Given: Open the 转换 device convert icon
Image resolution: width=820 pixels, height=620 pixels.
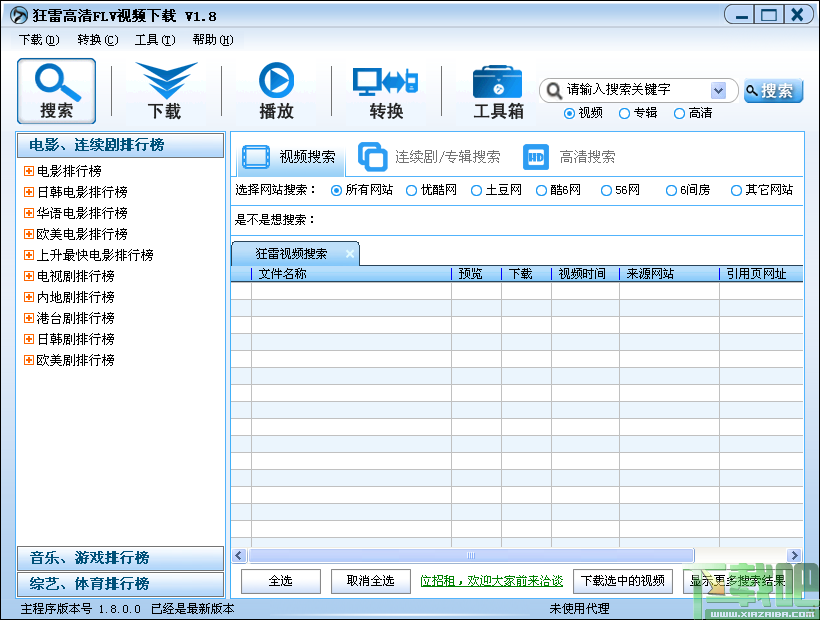Looking at the screenshot, I should (386, 90).
